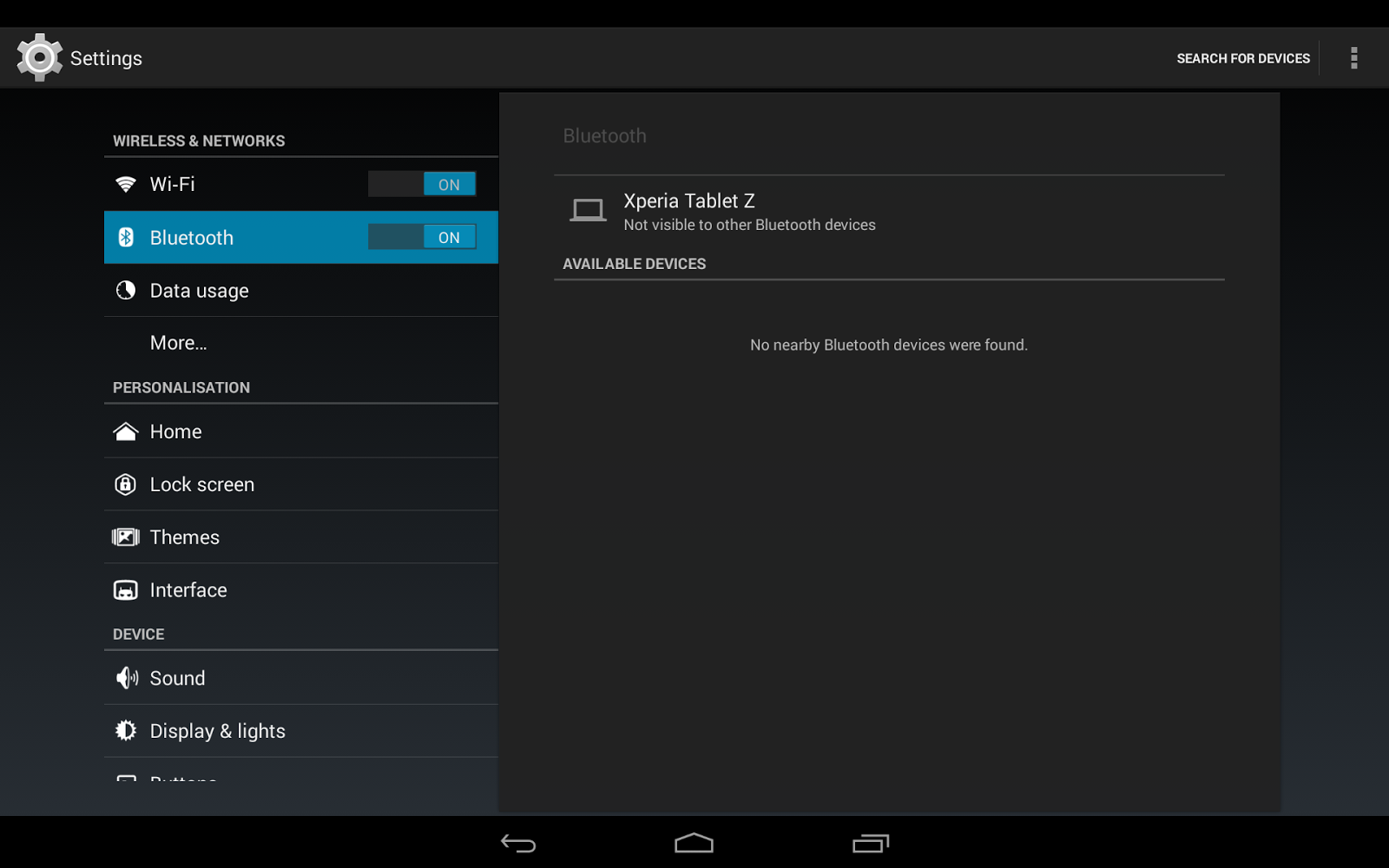1389x868 pixels.
Task: Click the Bluetooth panel heading
Action: pyautogui.click(x=604, y=135)
